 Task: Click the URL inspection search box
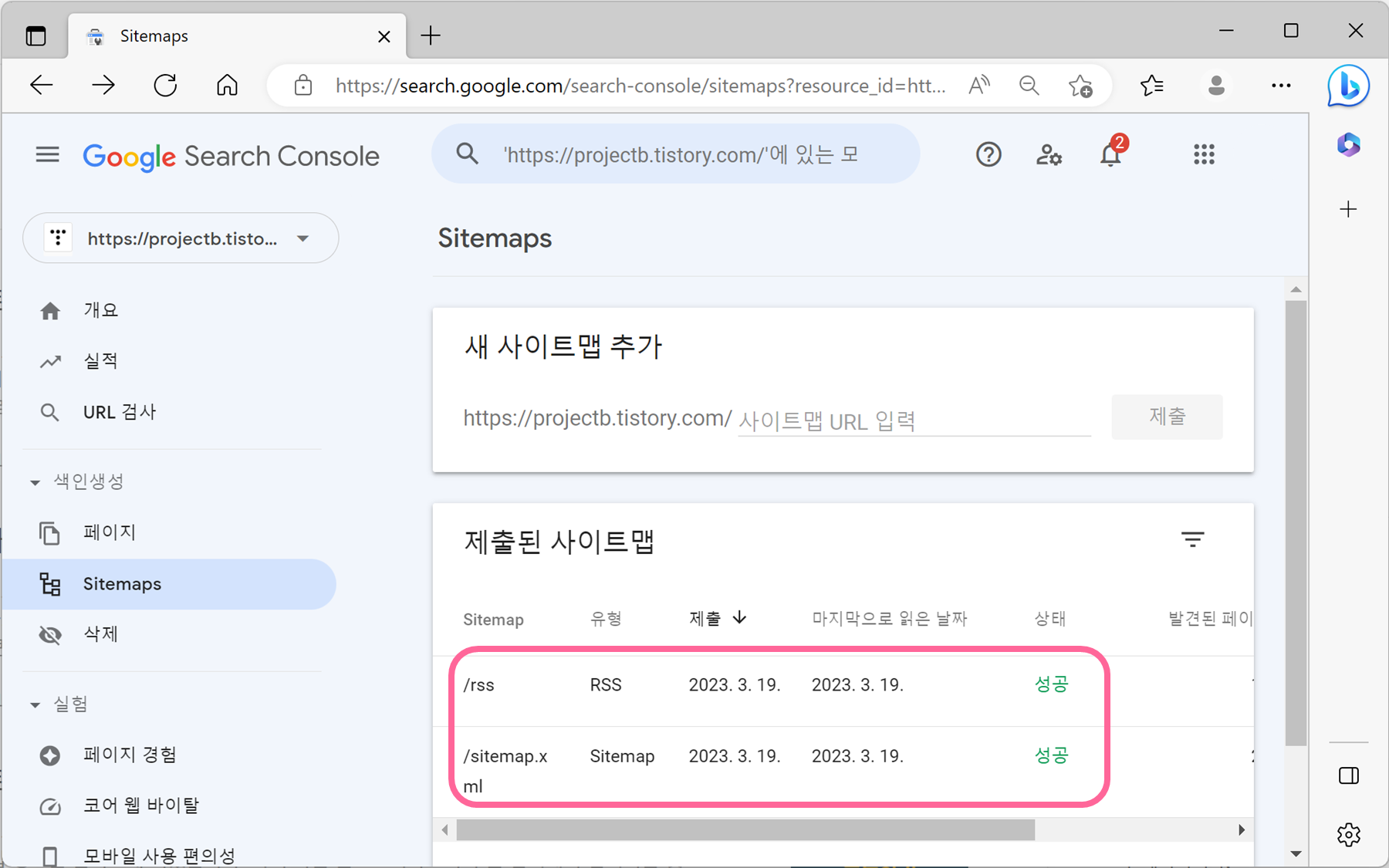pos(675,154)
